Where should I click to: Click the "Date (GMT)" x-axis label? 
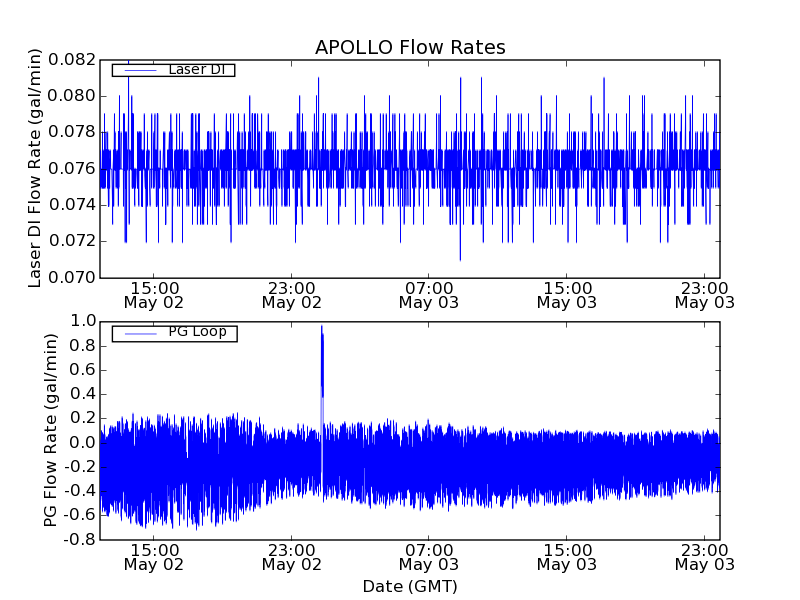coord(410,586)
